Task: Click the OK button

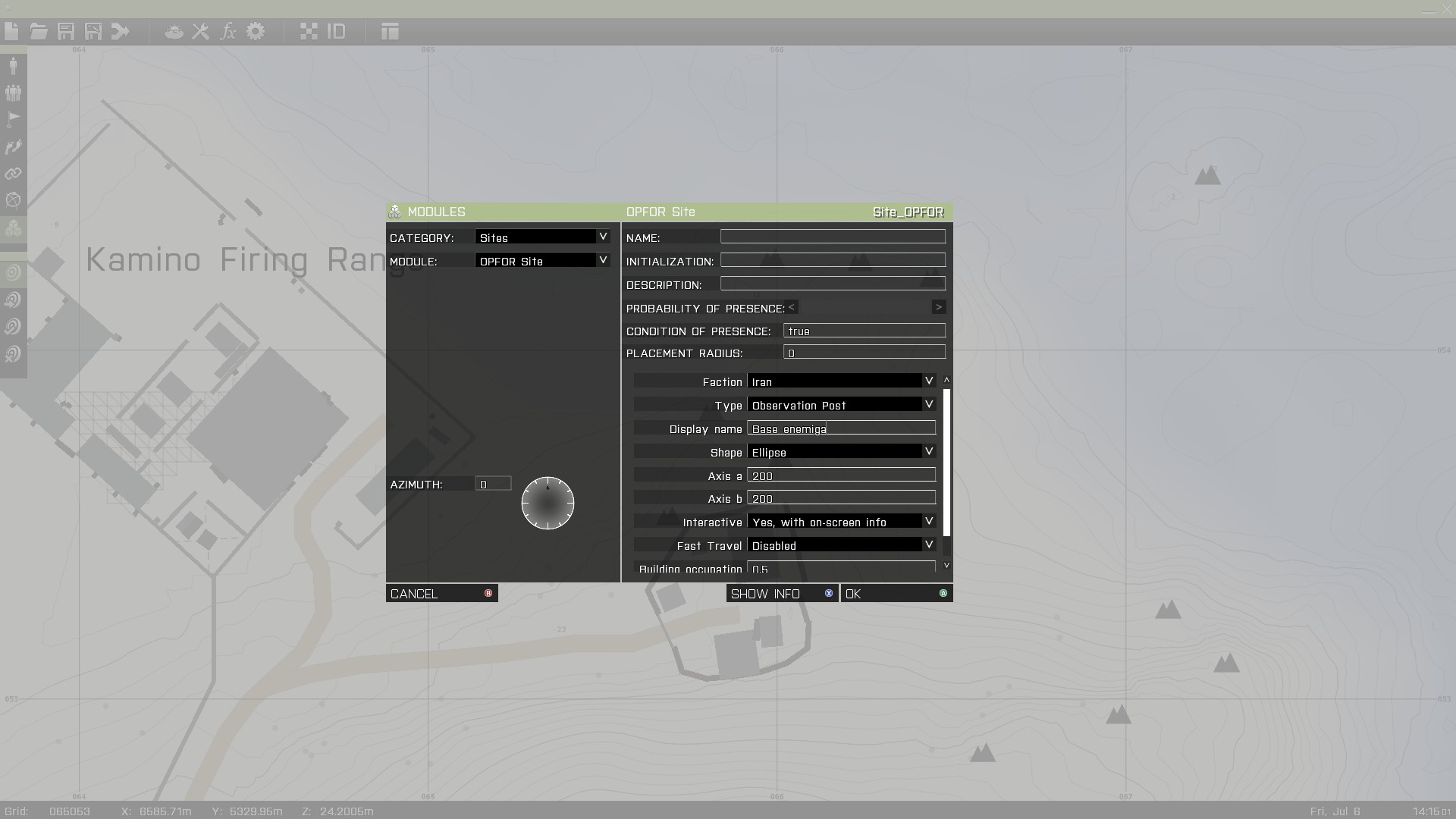Action: pos(896,593)
